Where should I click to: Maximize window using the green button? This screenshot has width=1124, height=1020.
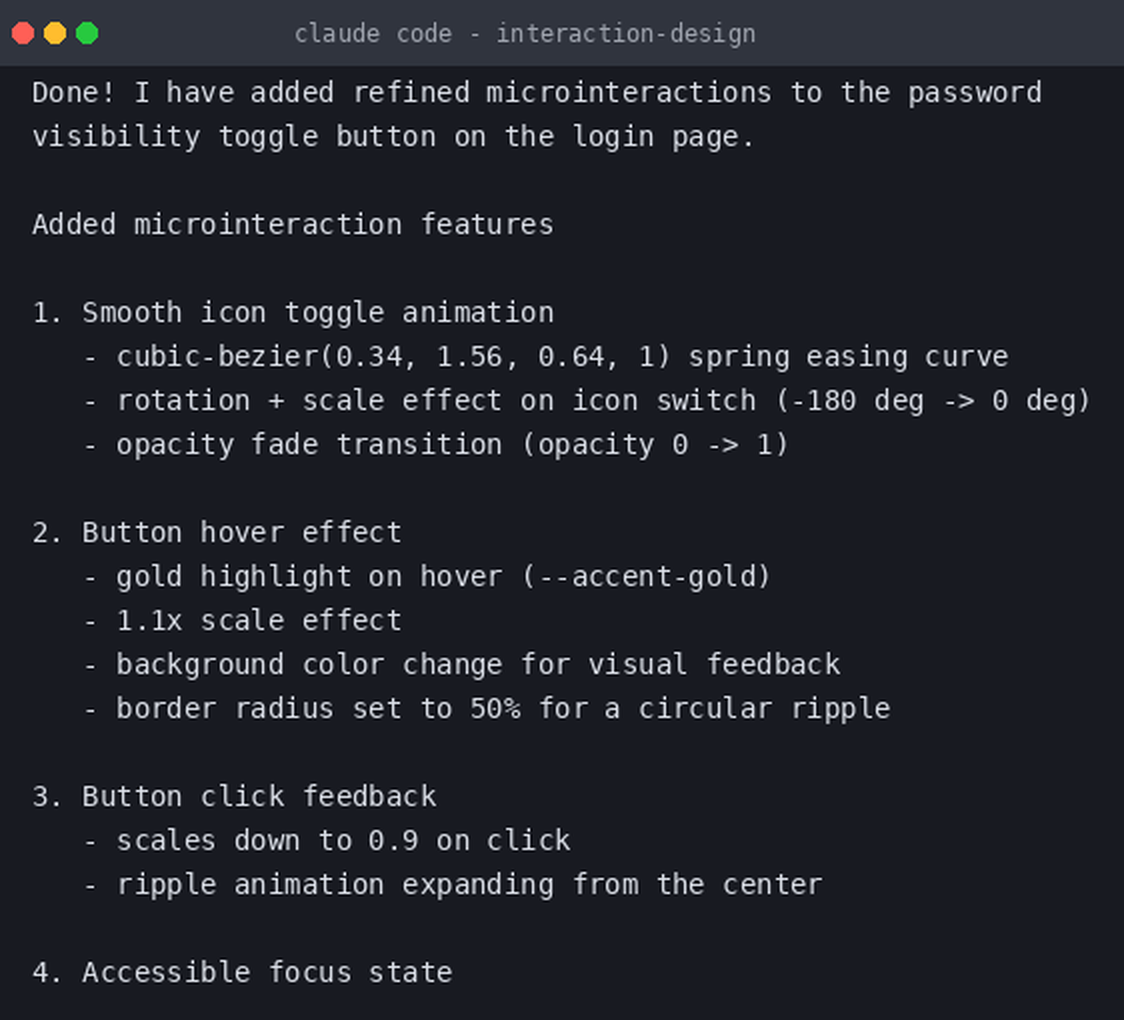87,33
